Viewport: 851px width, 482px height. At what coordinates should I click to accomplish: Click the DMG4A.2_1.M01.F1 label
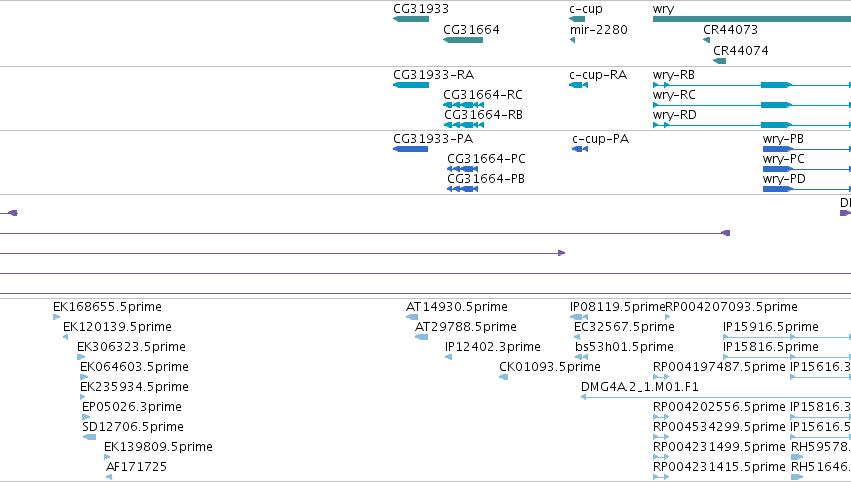(640, 387)
